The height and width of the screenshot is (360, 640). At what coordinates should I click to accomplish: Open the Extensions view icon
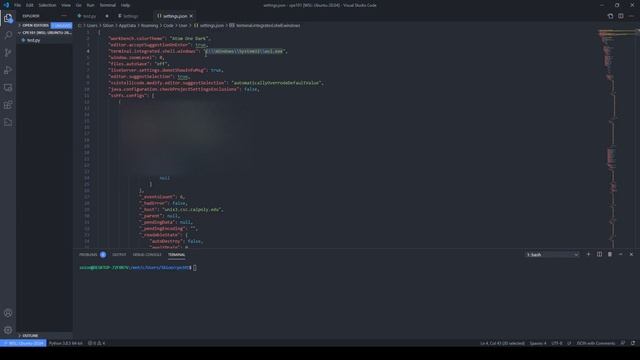tap(8, 105)
